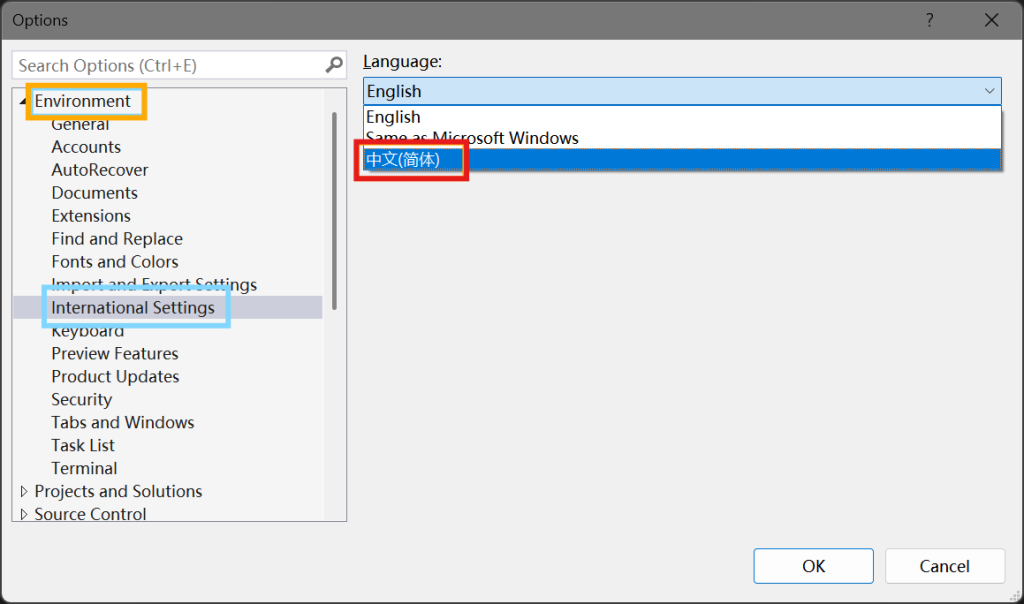Select the Fonts and Colors page
Viewport: 1024px width, 604px height.
[x=114, y=261]
